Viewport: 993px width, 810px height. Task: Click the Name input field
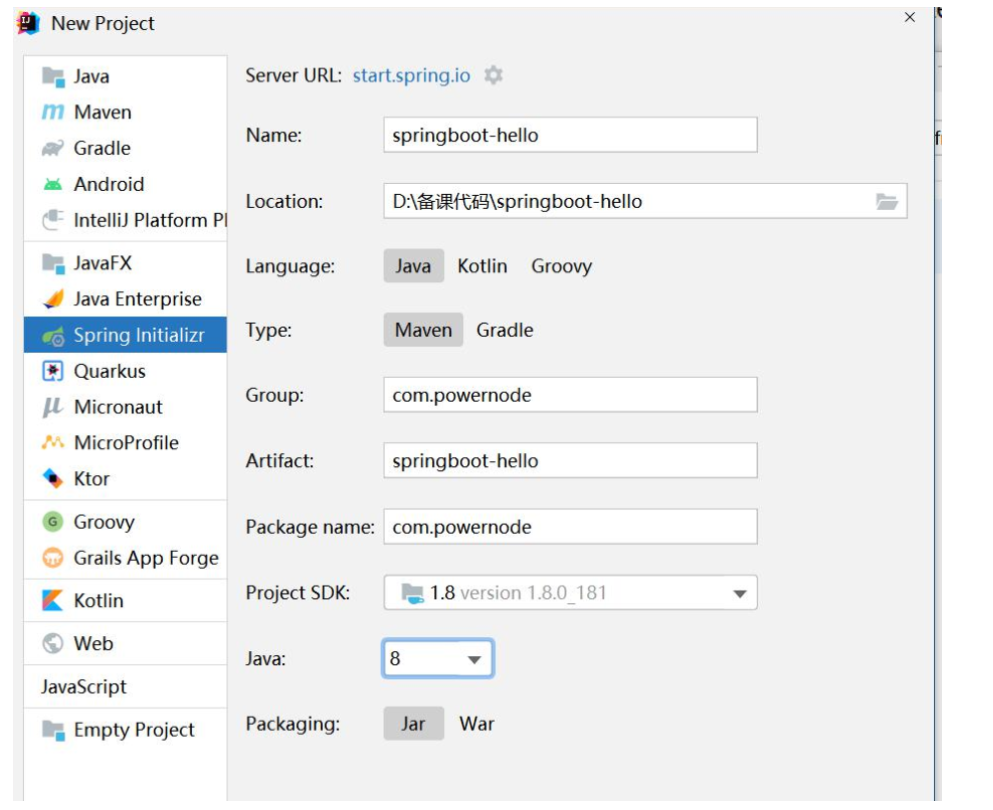pyautogui.click(x=571, y=135)
